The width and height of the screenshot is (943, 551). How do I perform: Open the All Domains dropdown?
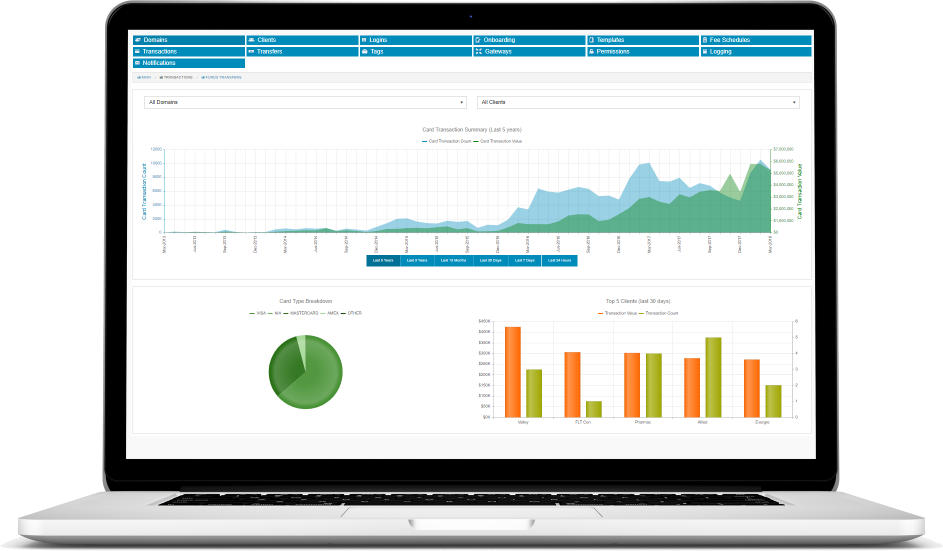(x=305, y=102)
